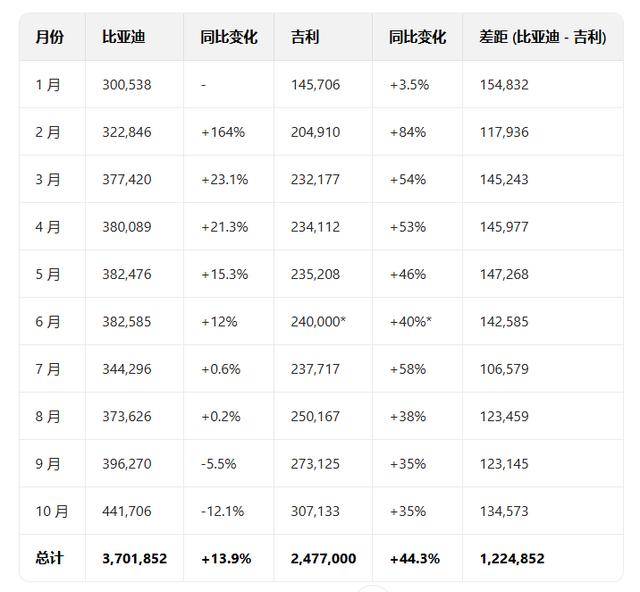Click the 吉利 column header
640x592 pixels.
(306, 37)
